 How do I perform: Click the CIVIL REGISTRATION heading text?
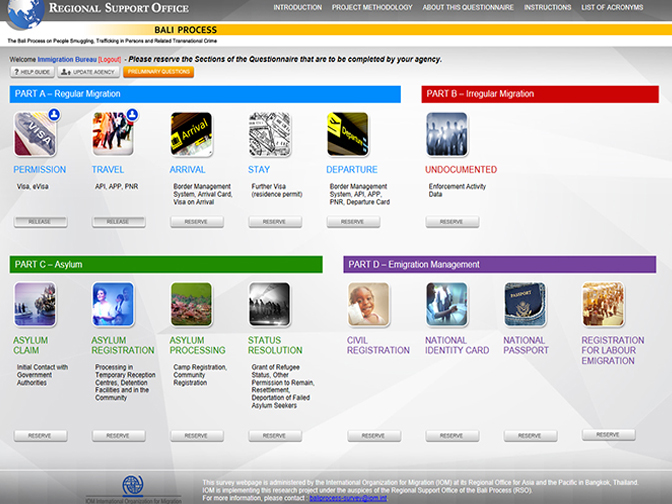point(378,345)
